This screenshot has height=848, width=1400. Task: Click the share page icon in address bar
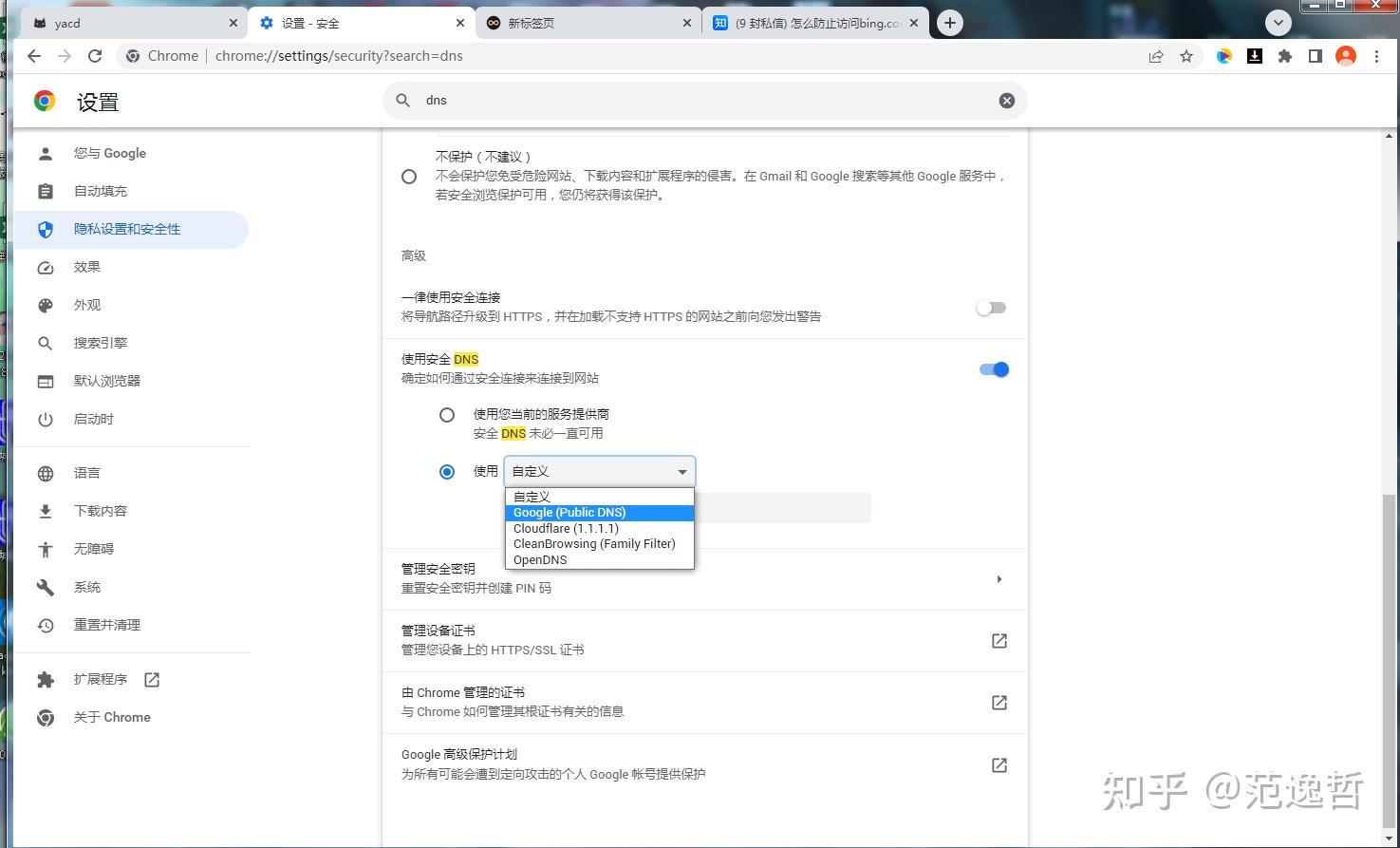[x=1156, y=56]
